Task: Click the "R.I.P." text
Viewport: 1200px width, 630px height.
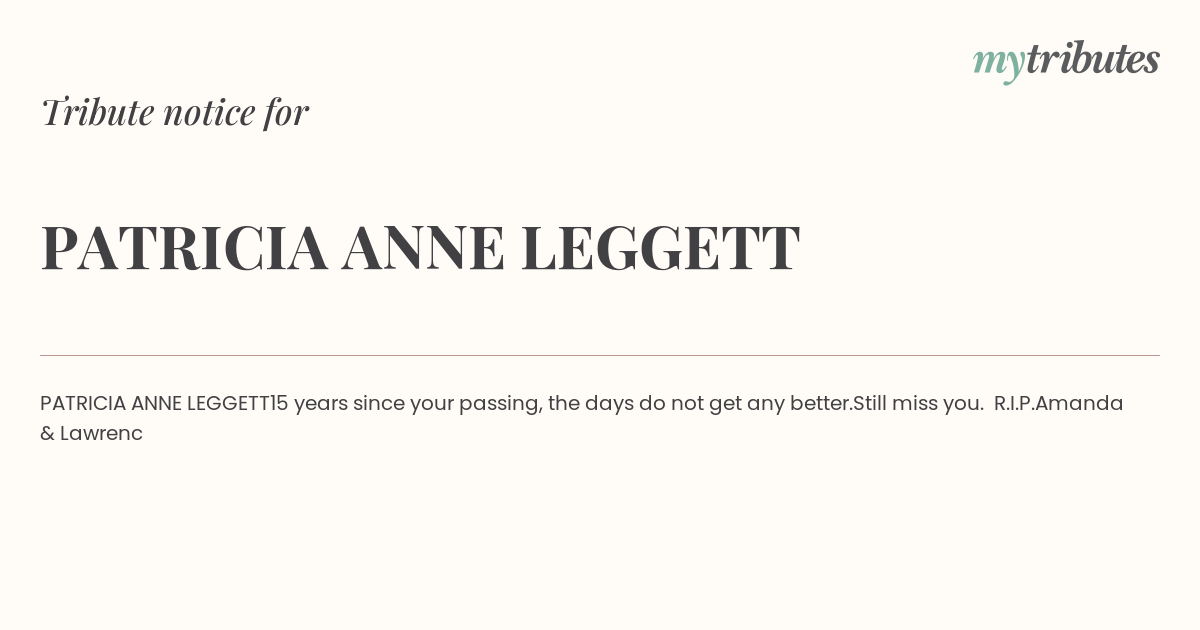Action: click(1014, 404)
